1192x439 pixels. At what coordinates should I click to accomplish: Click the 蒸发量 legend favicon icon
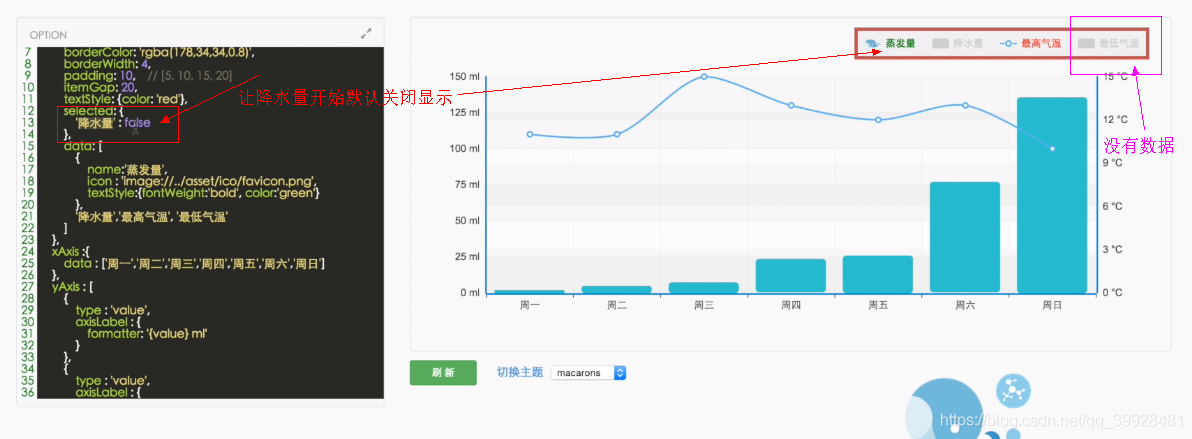coord(873,44)
